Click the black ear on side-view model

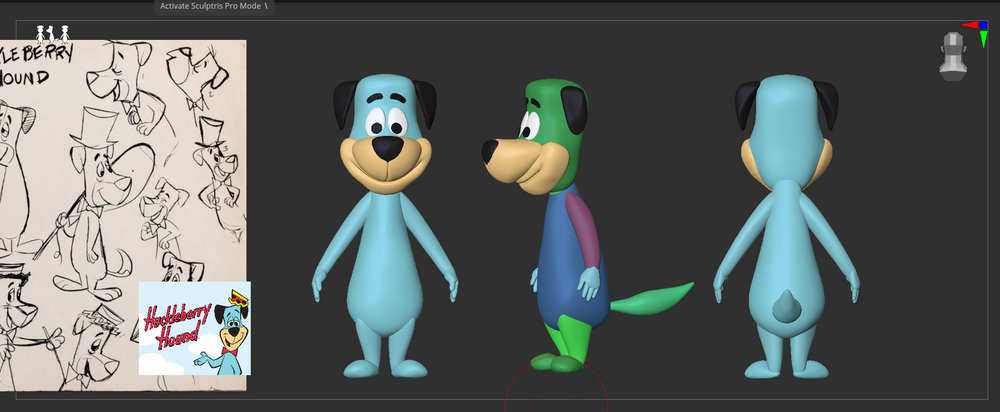pyautogui.click(x=573, y=108)
